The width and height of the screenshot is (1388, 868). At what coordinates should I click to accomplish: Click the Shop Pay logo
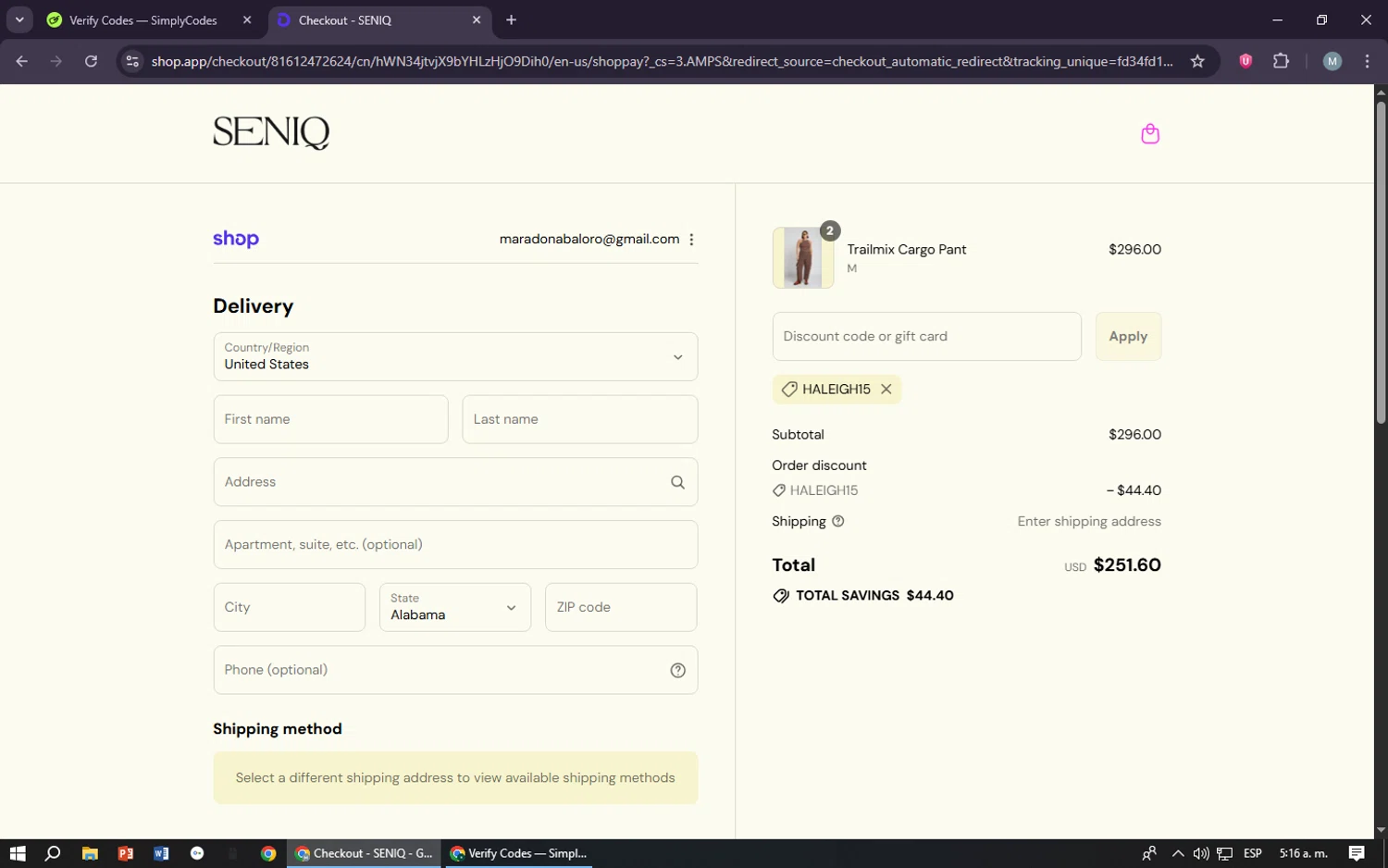236,239
